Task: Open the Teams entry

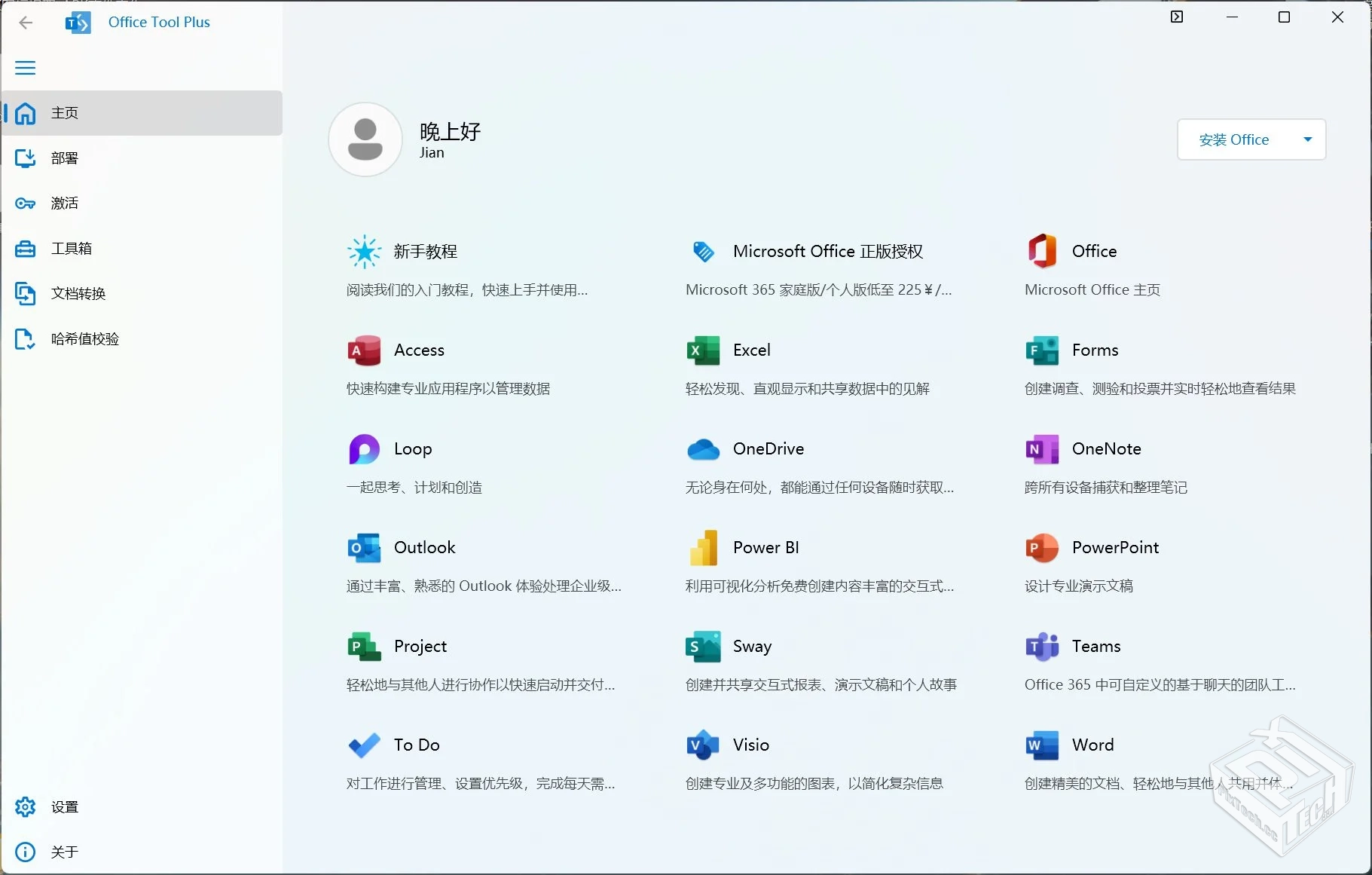Action: click(1040, 646)
